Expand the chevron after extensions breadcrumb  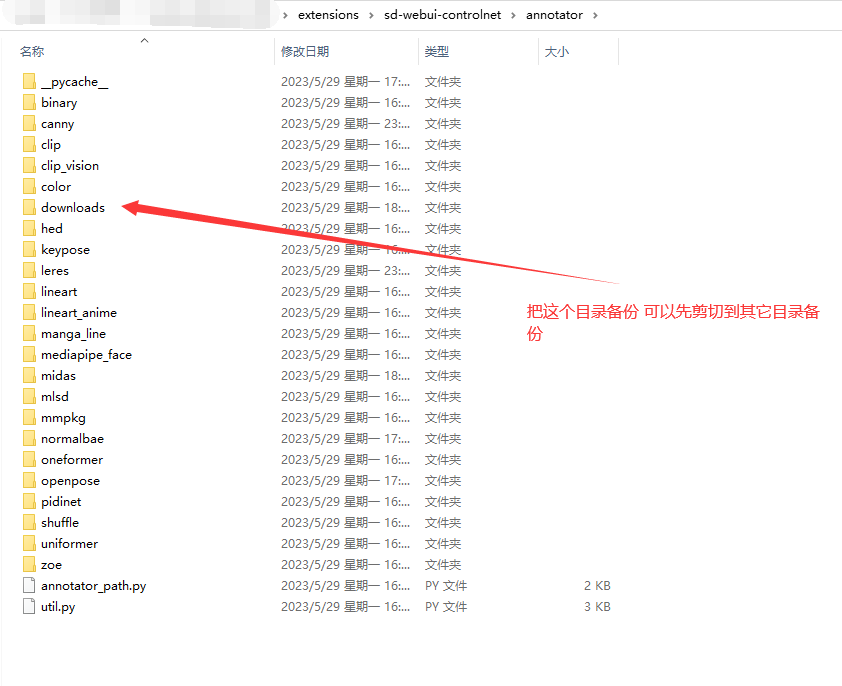[x=371, y=15]
